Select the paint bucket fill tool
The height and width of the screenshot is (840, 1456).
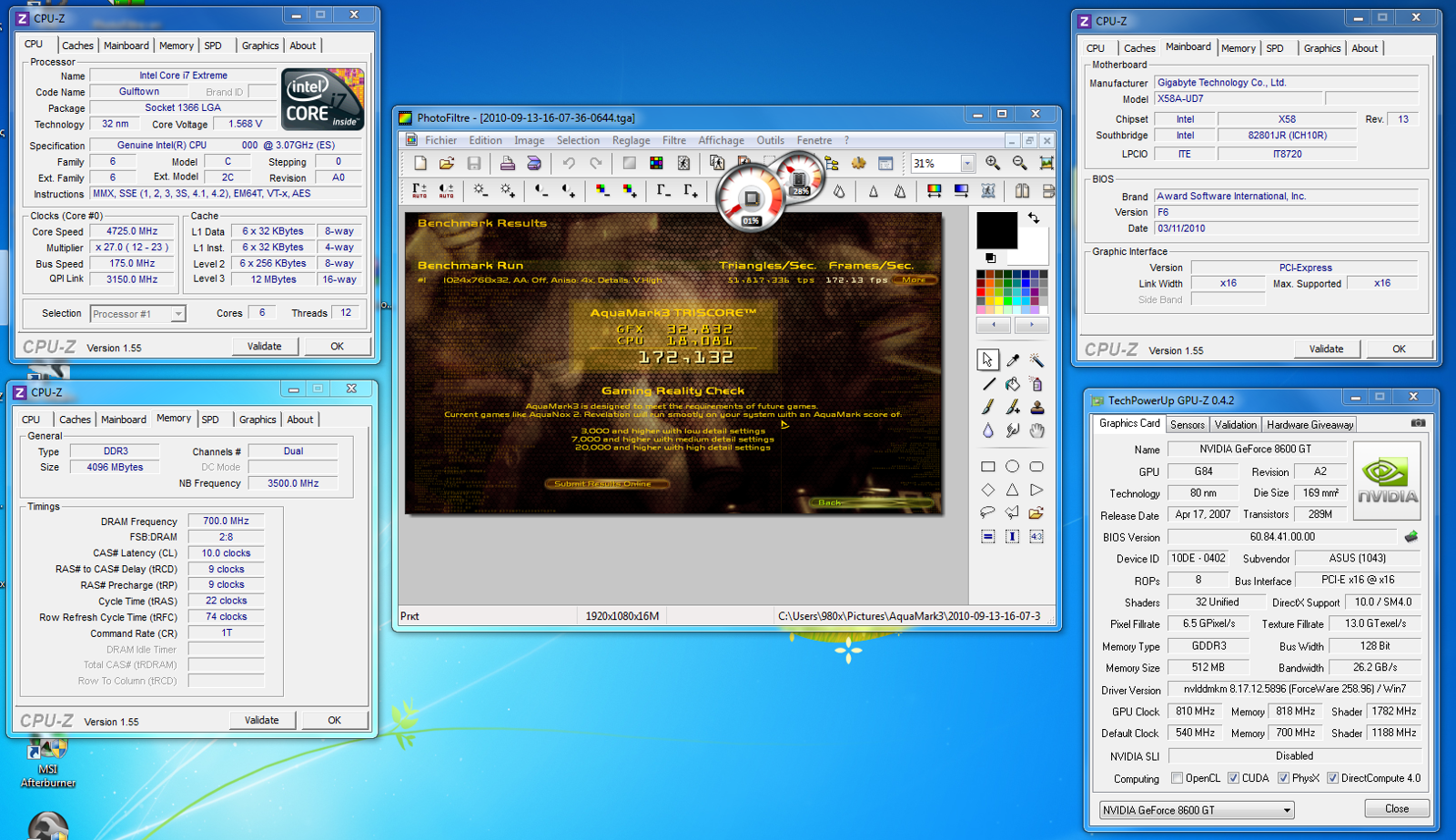1013,384
